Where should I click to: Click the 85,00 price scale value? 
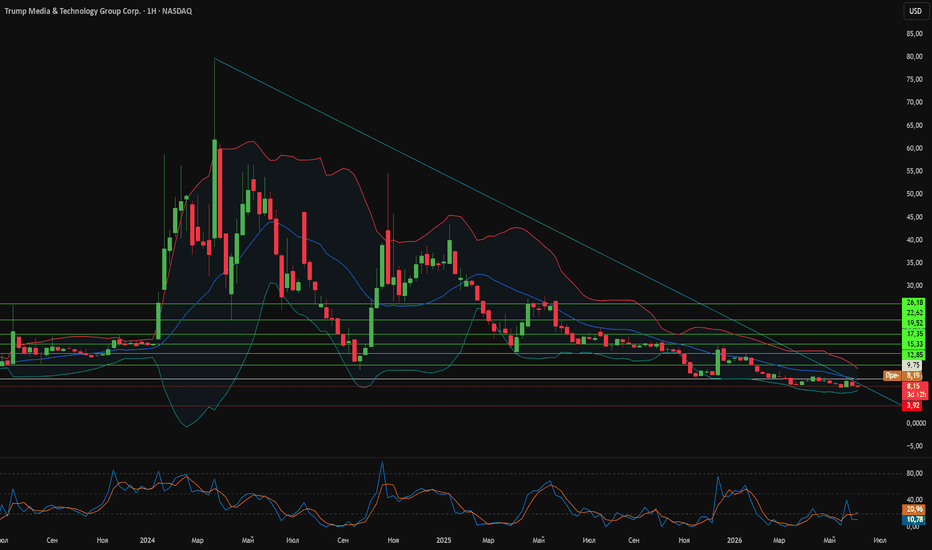coord(914,34)
